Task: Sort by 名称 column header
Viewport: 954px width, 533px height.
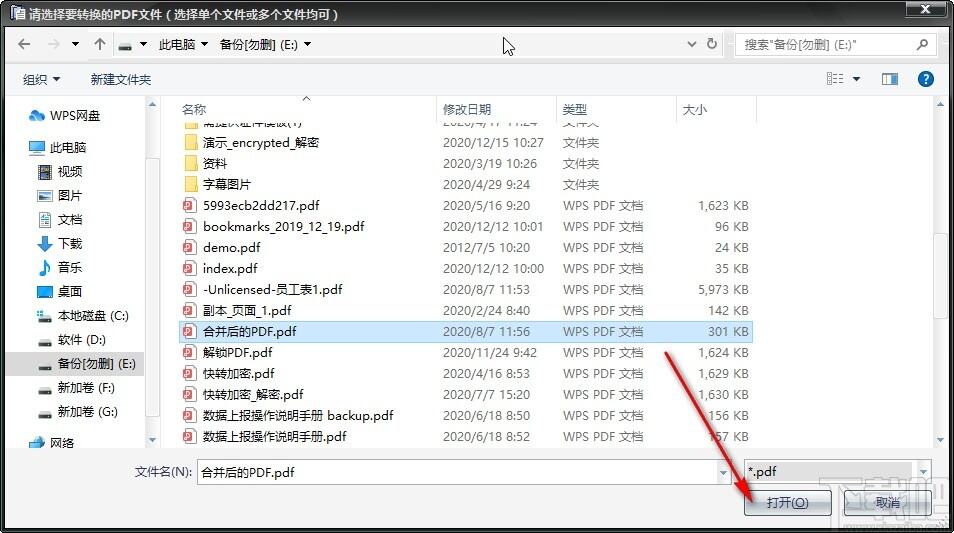Action: [194, 110]
